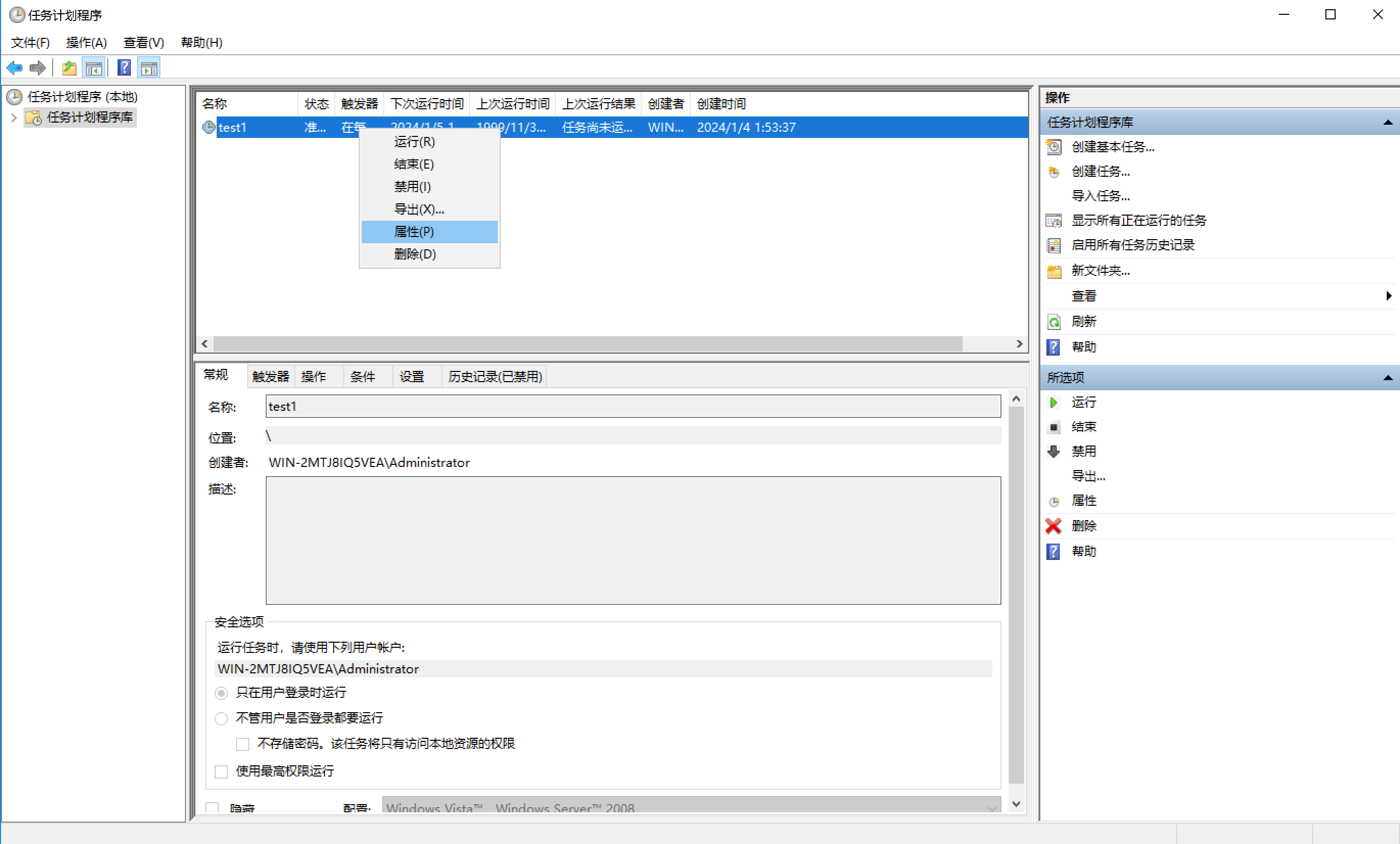1400x844 pixels.
Task: Click the task list horizontal scrollbar
Action: pos(588,344)
